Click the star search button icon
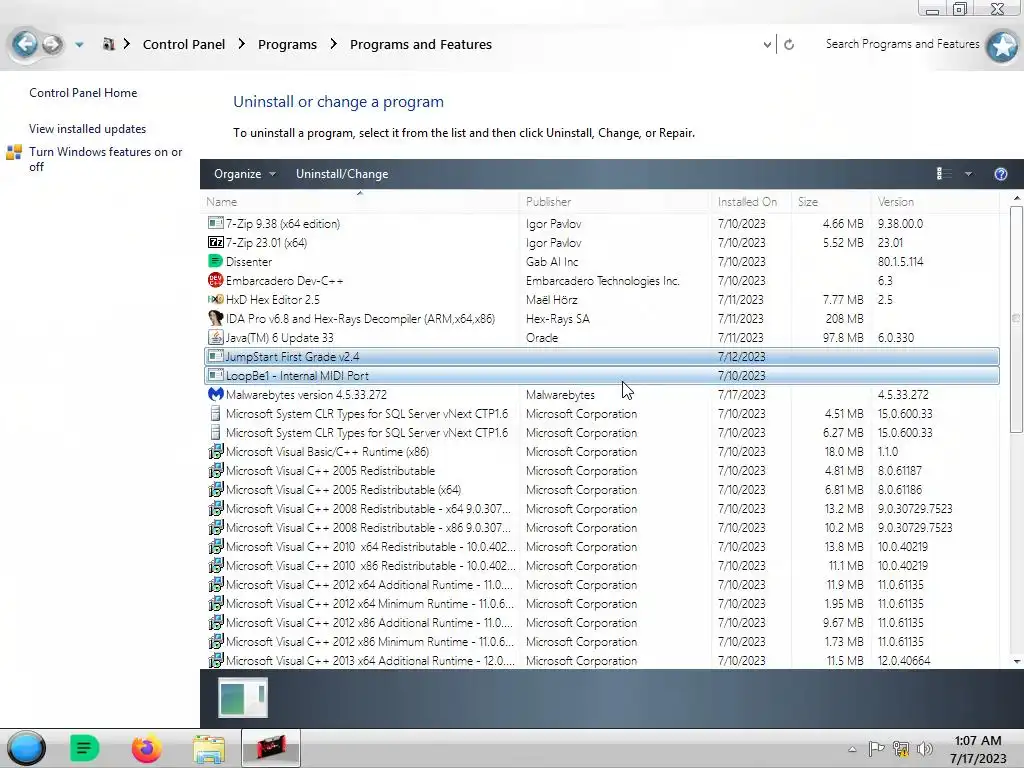Viewport: 1024px width, 768px height. (1002, 46)
